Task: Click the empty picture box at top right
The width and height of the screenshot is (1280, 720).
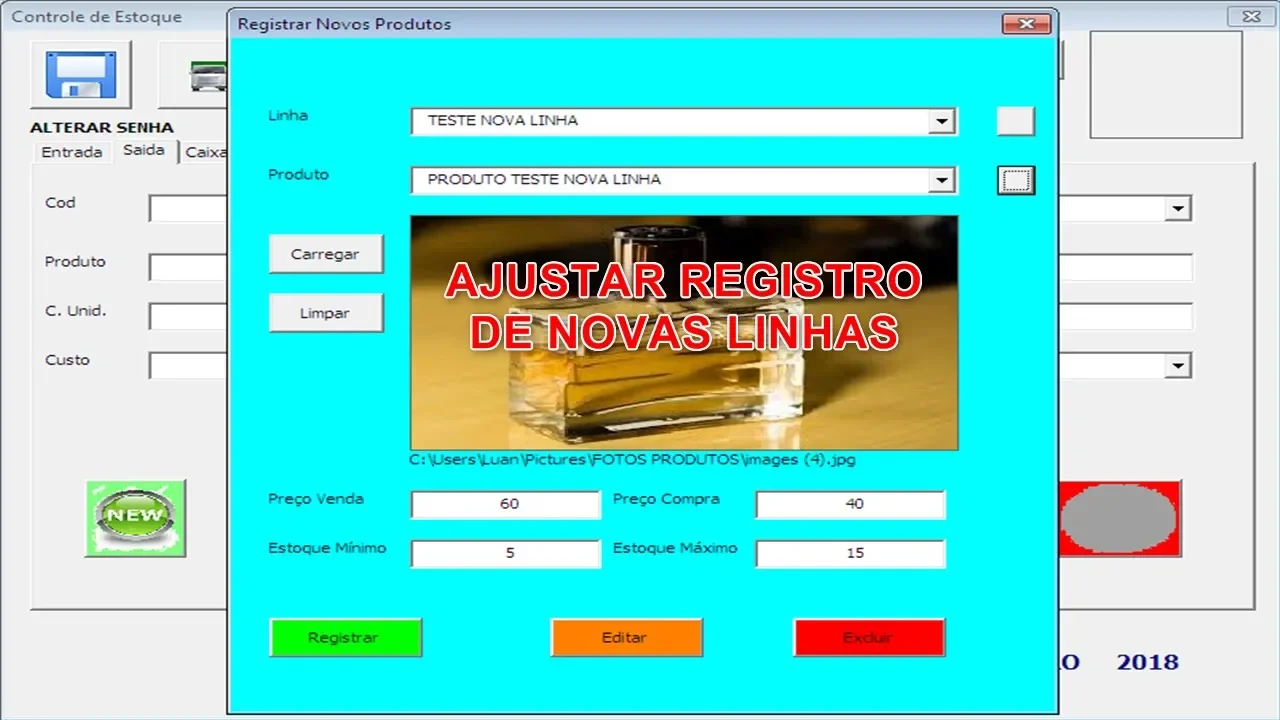Action: pos(1166,84)
